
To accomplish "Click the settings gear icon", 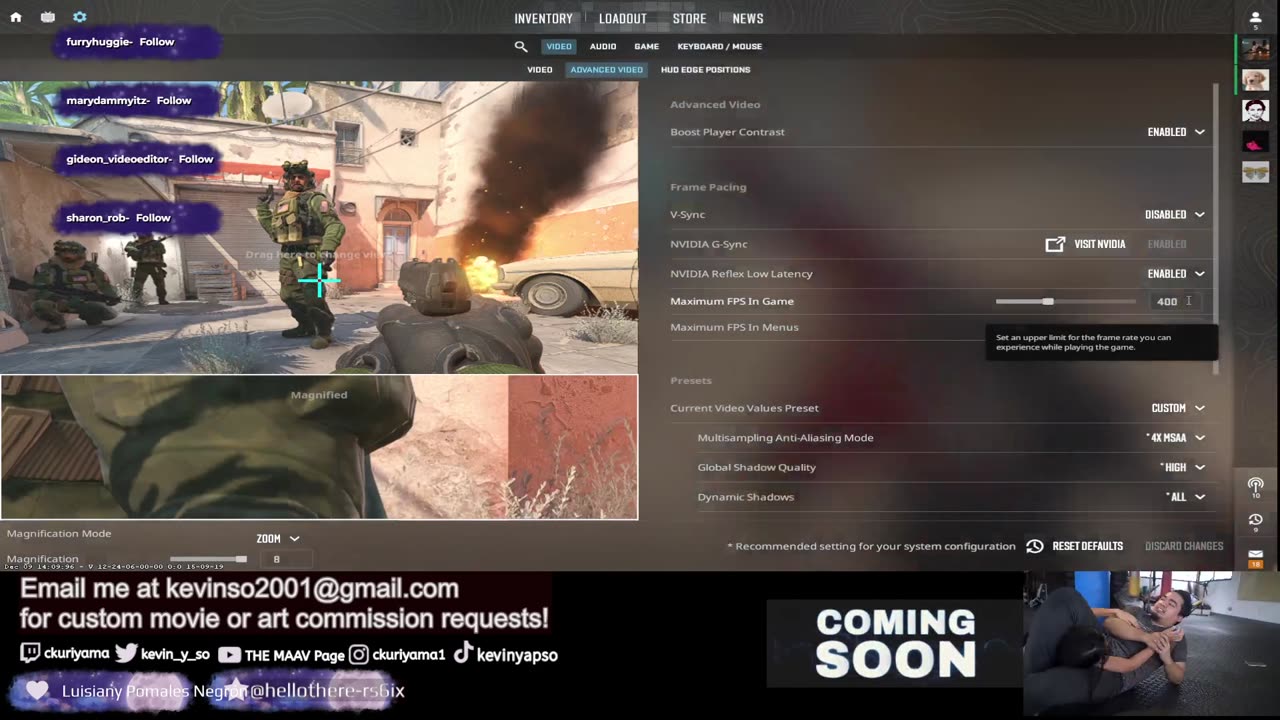I will [x=80, y=17].
